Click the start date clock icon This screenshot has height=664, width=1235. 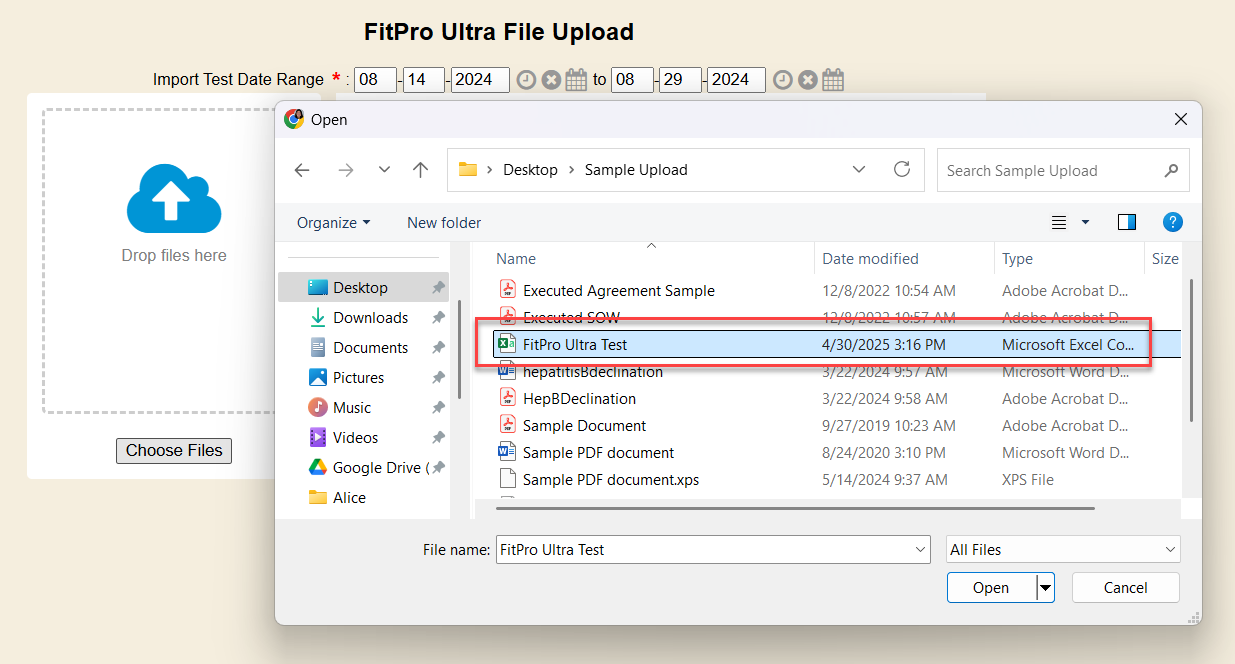(526, 80)
